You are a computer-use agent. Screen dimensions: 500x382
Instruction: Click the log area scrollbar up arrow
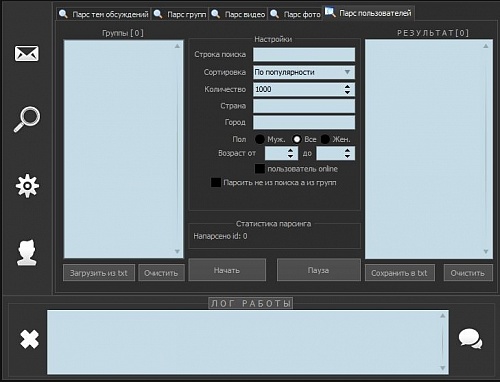[443, 315]
